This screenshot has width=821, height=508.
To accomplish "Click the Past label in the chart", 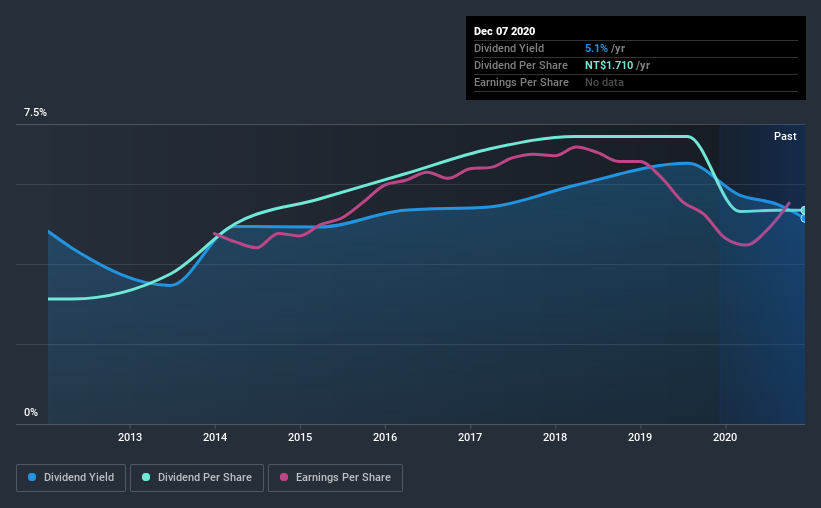I will pyautogui.click(x=785, y=136).
